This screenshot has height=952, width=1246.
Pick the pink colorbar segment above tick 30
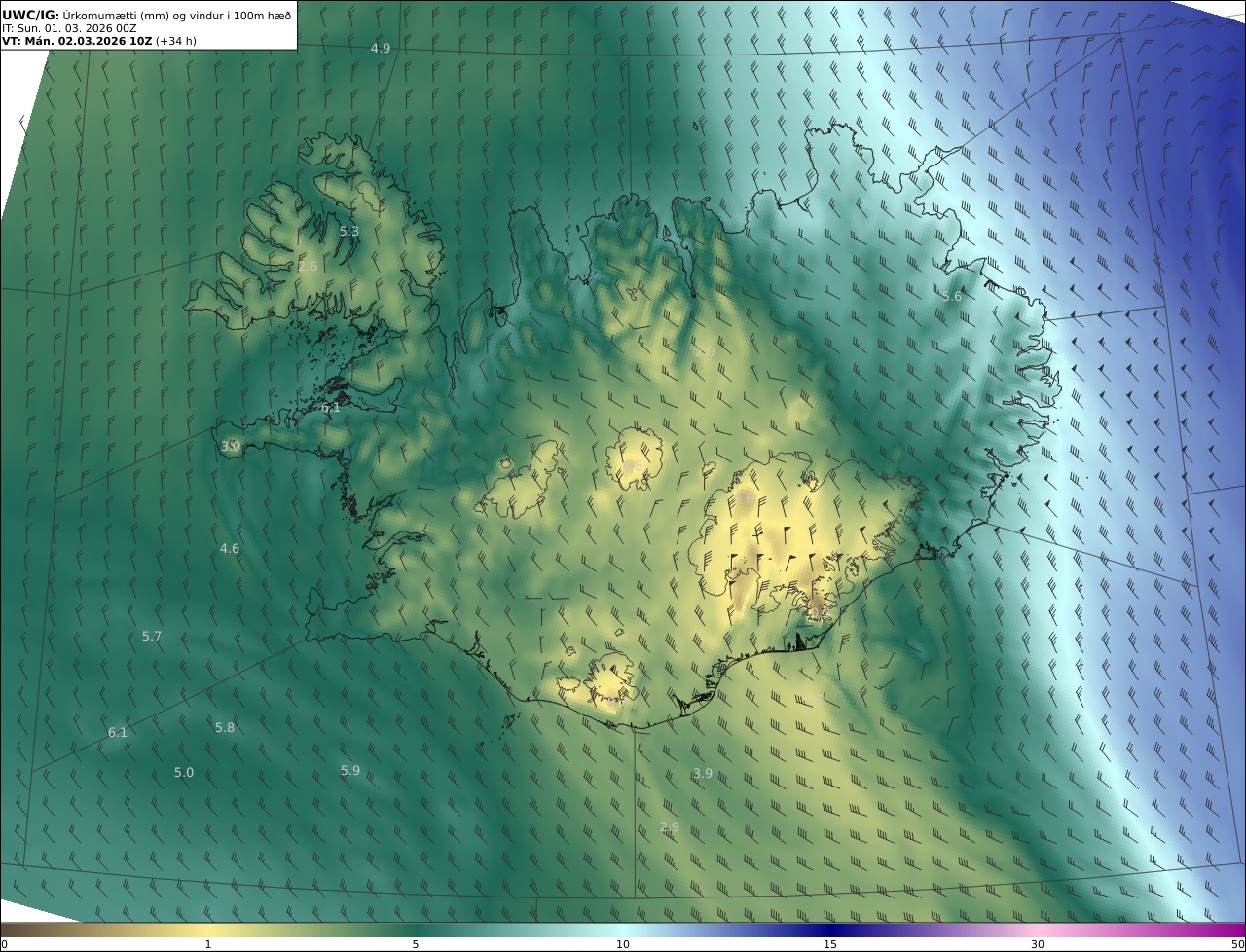coord(1038,930)
